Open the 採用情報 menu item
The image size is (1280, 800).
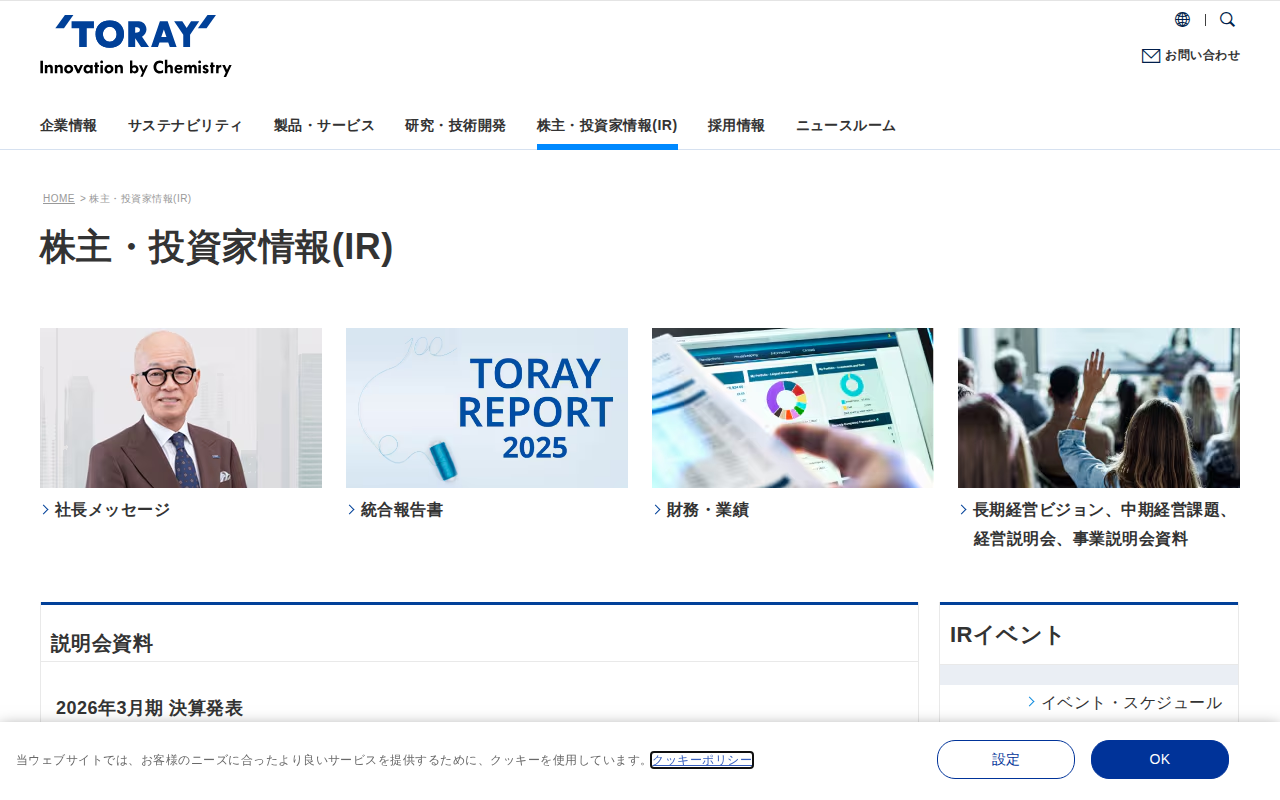(736, 126)
